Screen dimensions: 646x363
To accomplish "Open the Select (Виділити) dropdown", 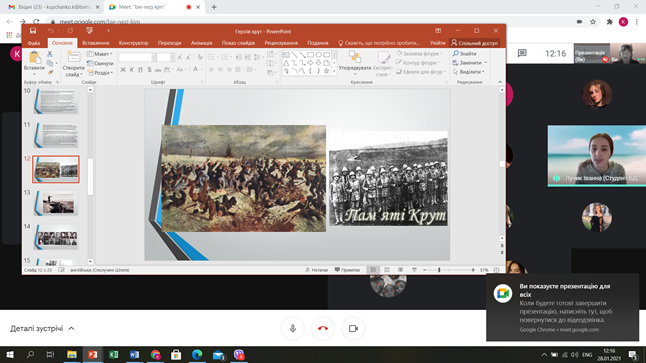I will coord(469,72).
